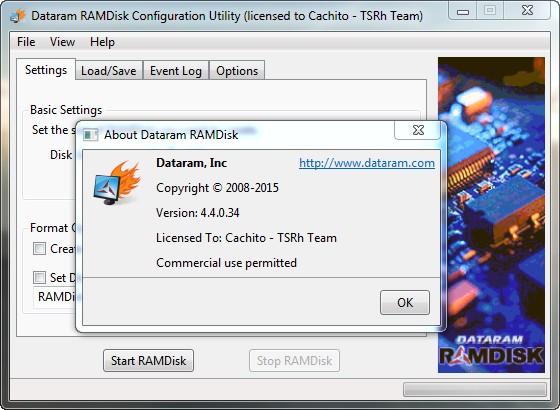Click the Dataram, Inc heading
This screenshot has height=410, width=560.
click(191, 163)
